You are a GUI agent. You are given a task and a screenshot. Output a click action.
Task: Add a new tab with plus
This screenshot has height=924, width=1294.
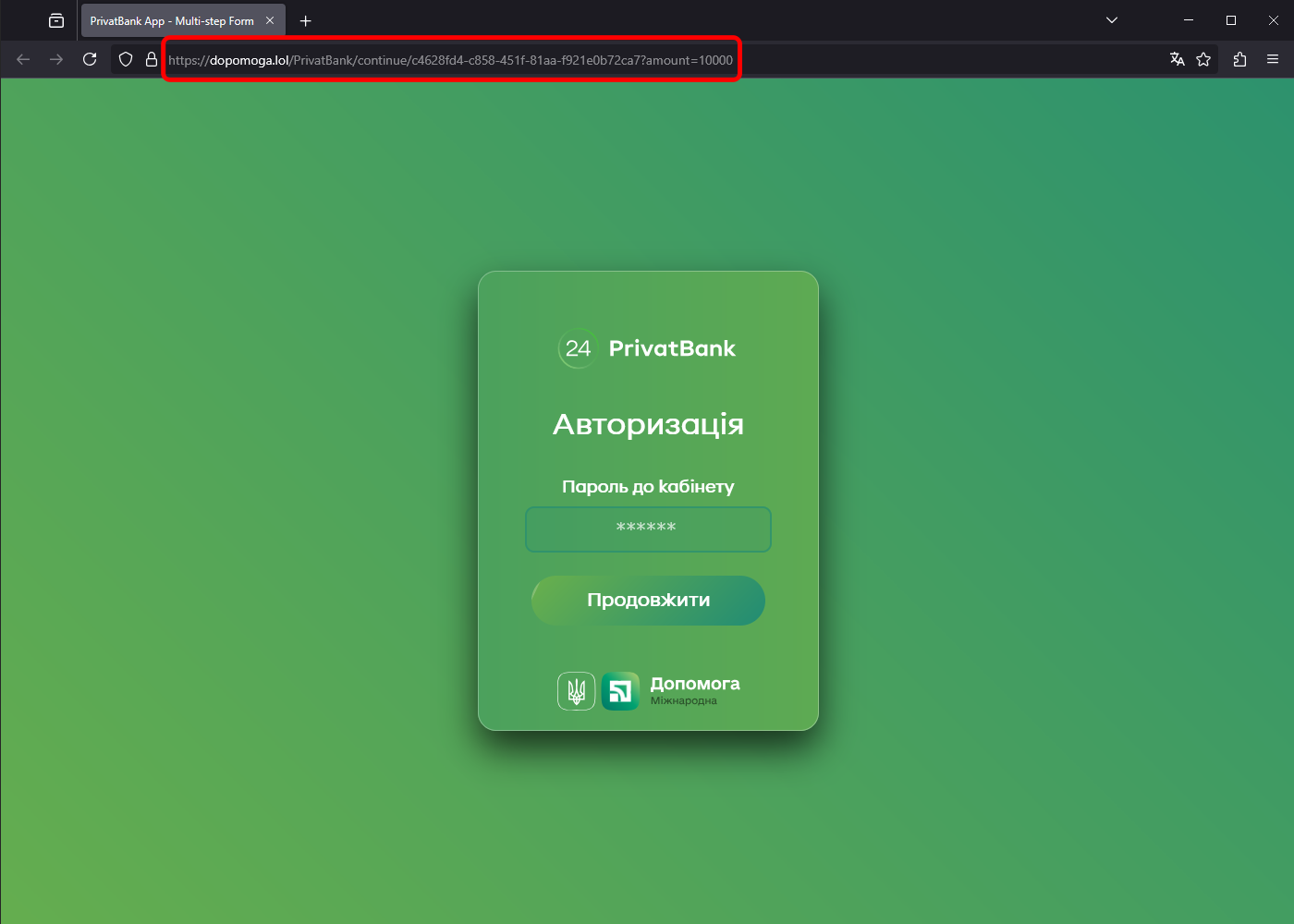point(306,20)
